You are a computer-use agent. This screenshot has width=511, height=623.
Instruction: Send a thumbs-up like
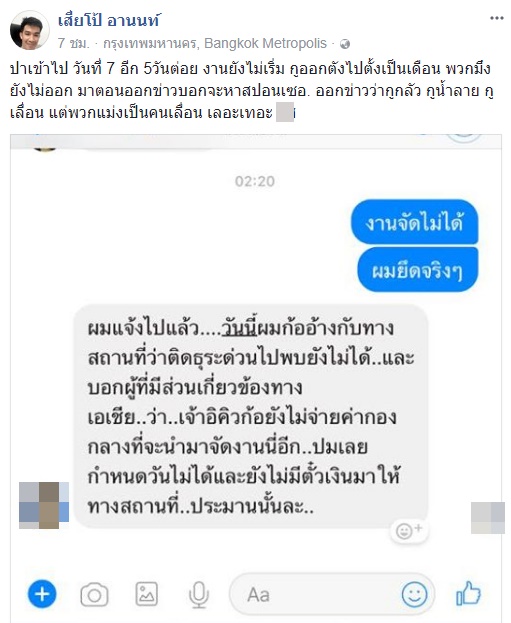click(x=468, y=594)
